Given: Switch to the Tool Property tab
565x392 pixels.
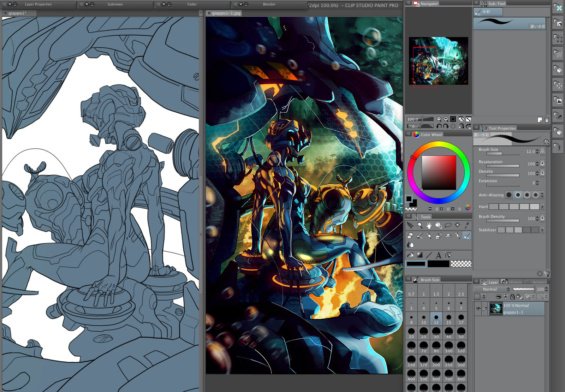Looking at the screenshot, I should tap(499, 128).
